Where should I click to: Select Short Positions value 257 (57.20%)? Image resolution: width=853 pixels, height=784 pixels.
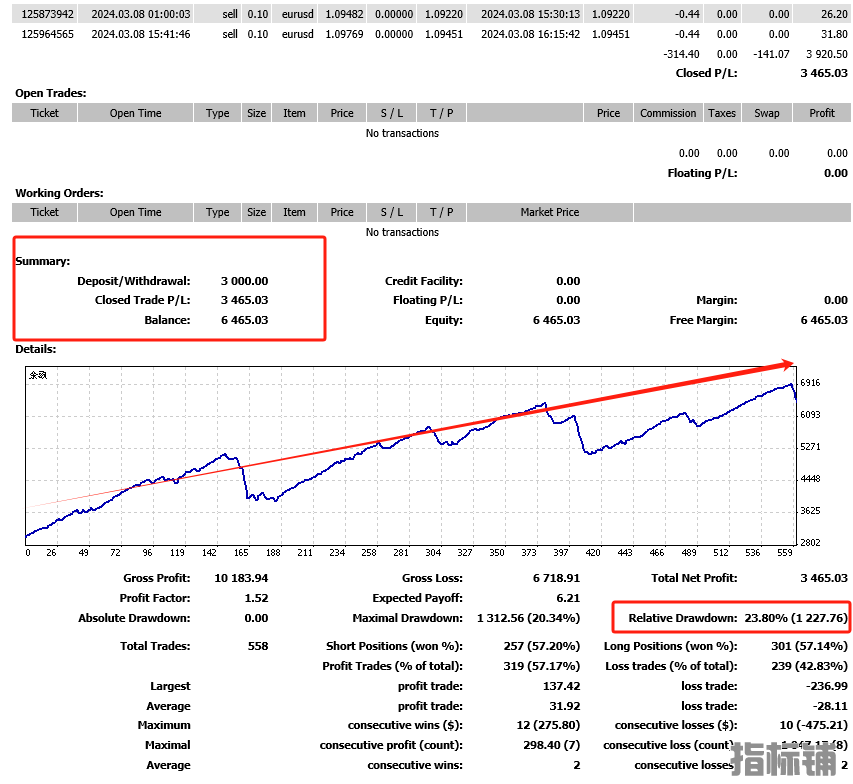[x=542, y=646]
